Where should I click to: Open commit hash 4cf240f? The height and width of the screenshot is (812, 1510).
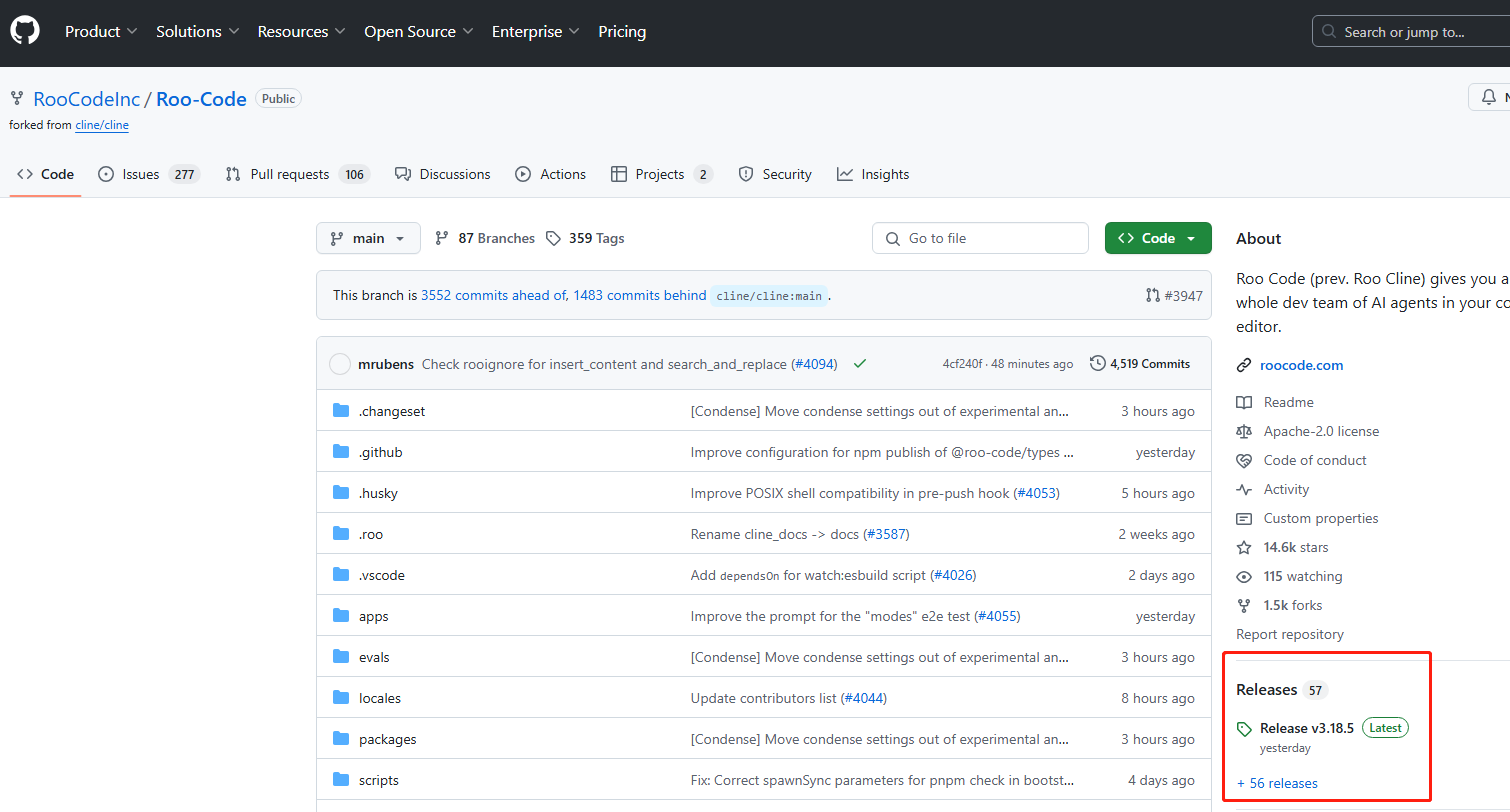click(x=962, y=364)
